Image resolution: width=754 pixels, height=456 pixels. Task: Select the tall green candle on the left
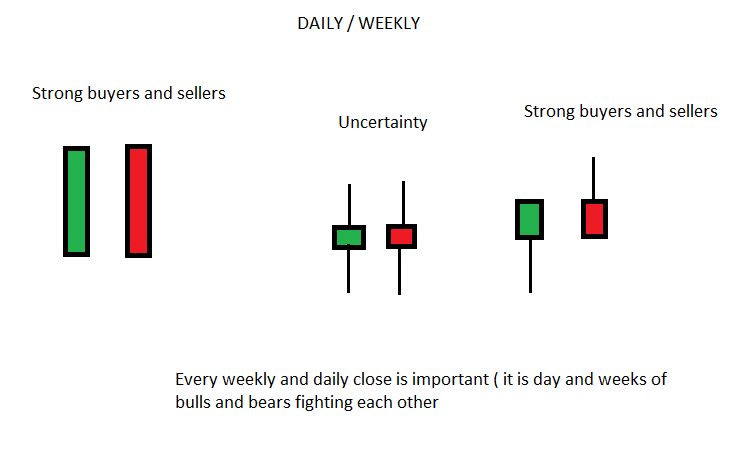(x=76, y=201)
